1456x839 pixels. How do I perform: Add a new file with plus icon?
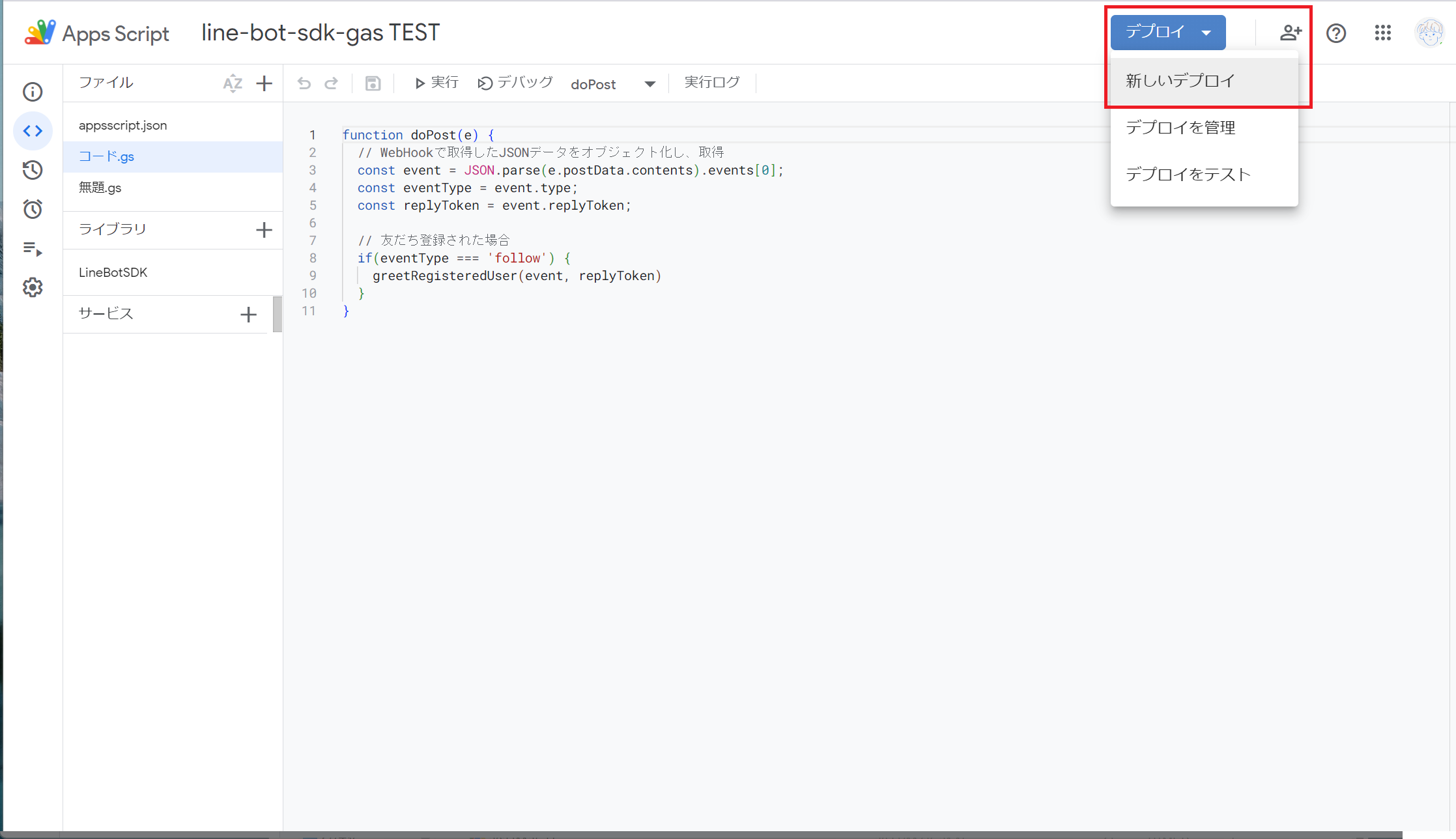264,83
